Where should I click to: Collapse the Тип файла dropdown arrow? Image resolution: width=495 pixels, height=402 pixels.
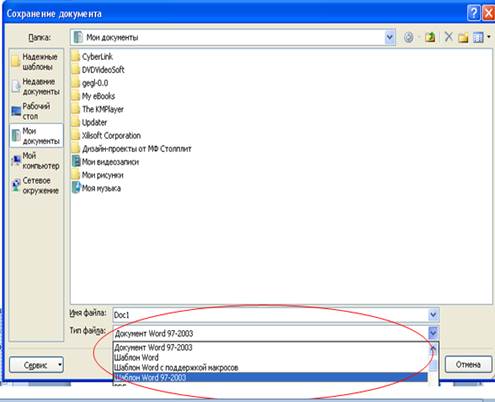click(433, 333)
